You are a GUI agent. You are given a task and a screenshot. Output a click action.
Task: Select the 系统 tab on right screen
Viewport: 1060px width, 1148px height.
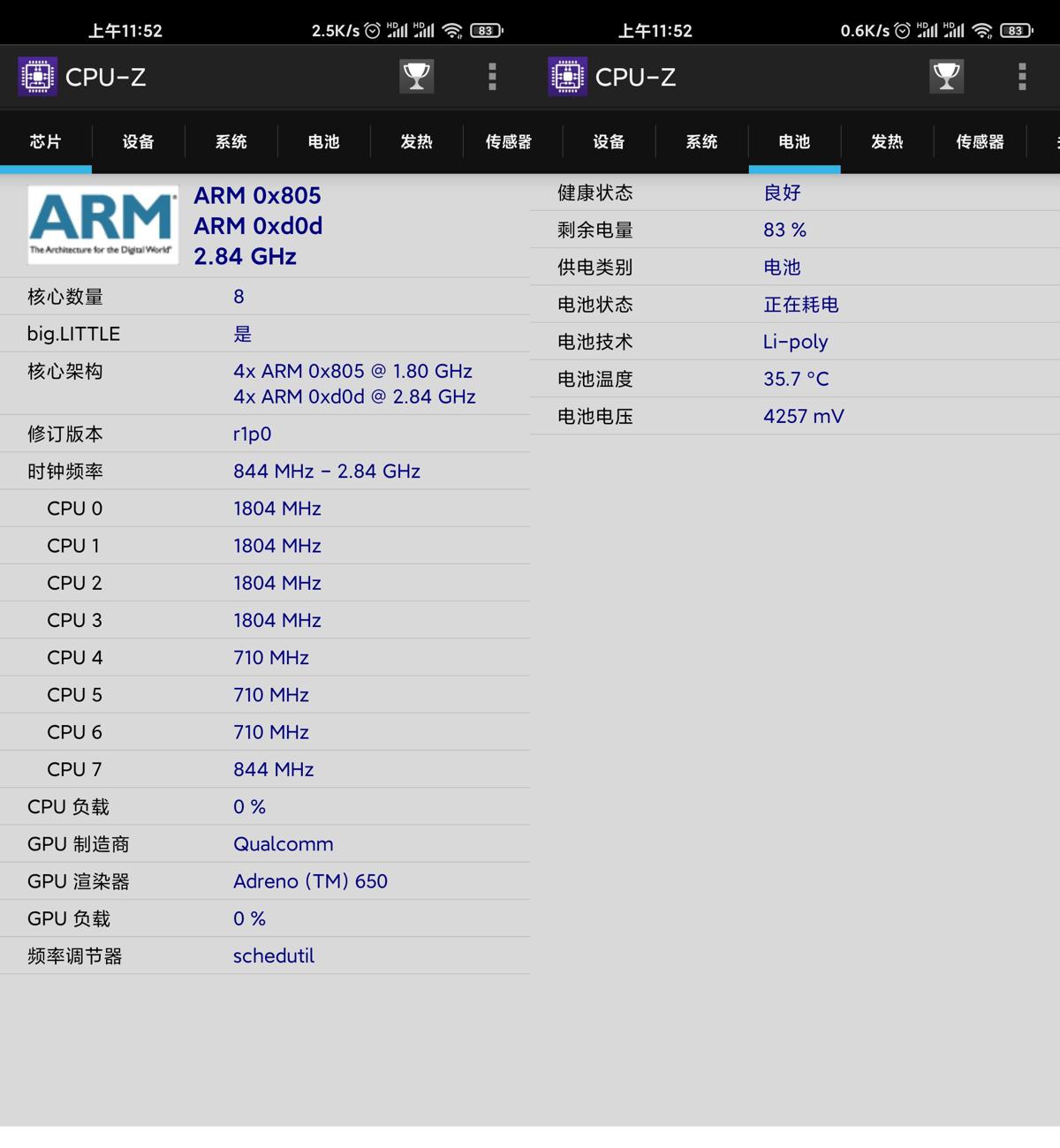(x=700, y=141)
